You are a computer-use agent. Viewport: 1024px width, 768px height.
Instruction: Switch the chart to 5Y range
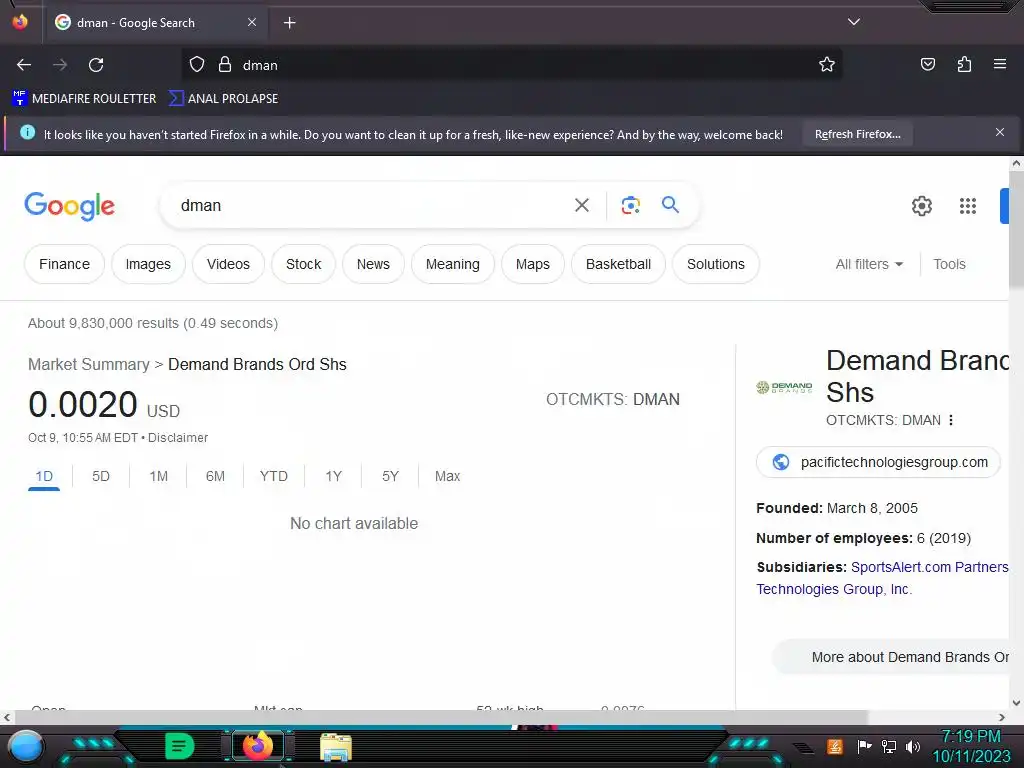390,476
